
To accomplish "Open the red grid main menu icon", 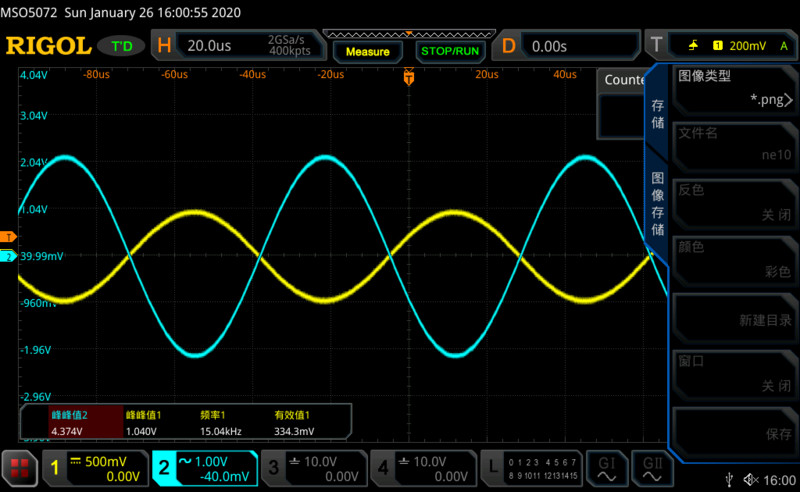I will 19,467.
